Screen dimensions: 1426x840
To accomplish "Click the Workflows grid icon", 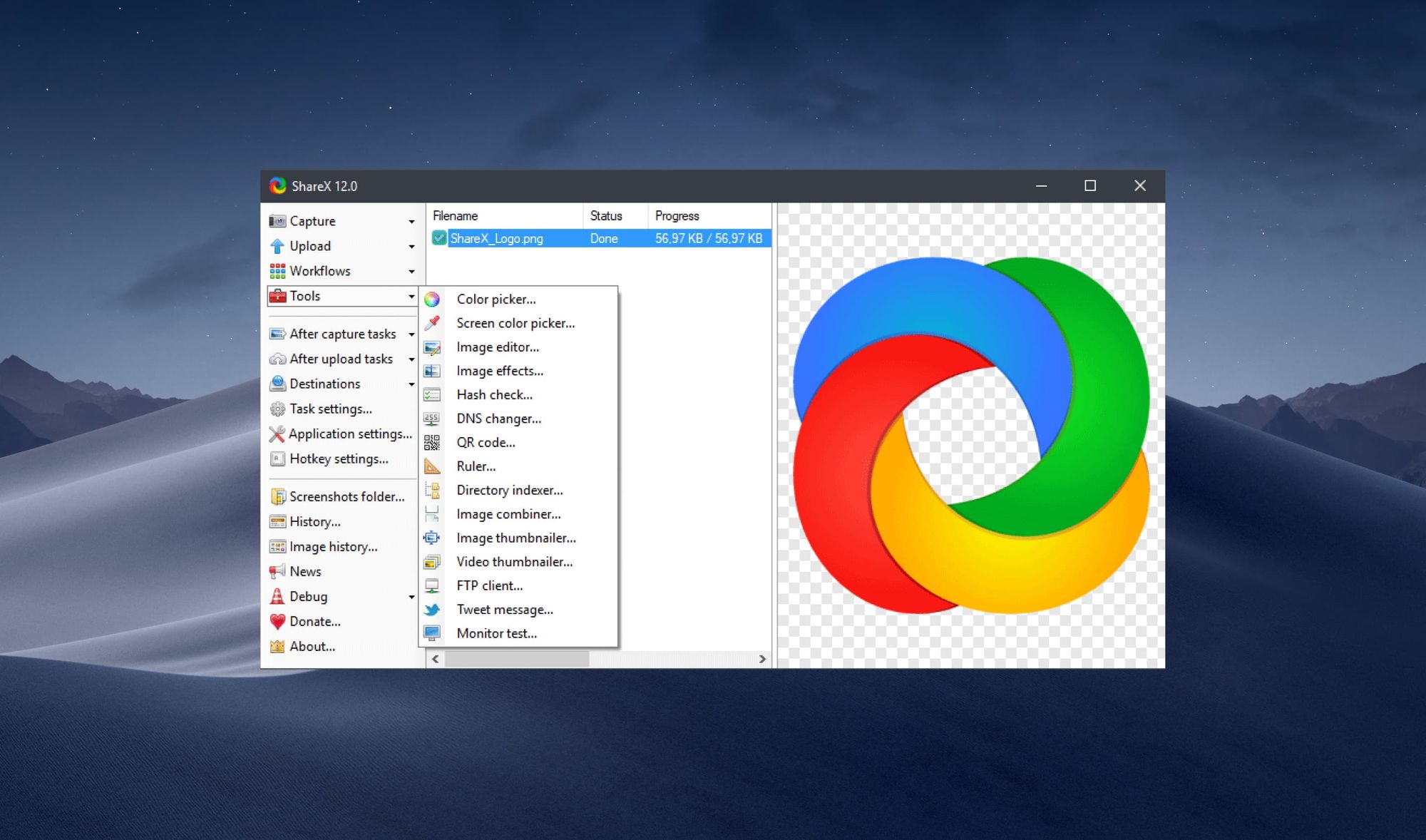I will click(x=277, y=271).
